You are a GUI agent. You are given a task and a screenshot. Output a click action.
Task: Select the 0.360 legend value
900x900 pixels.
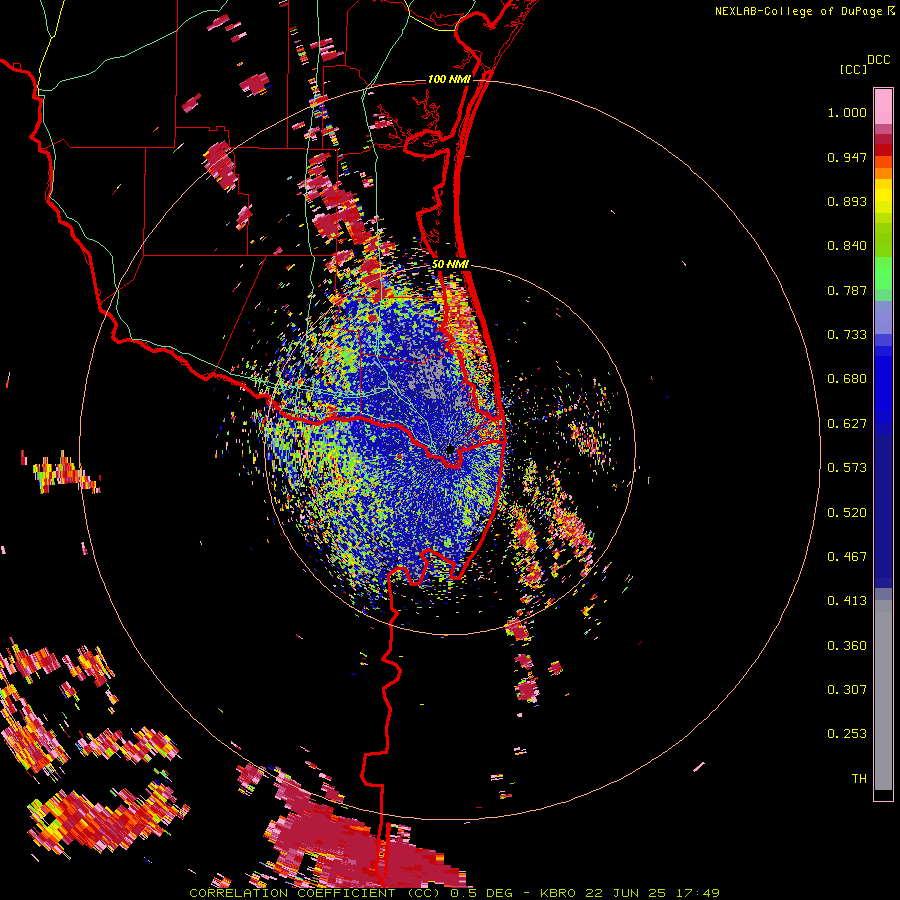[847, 646]
